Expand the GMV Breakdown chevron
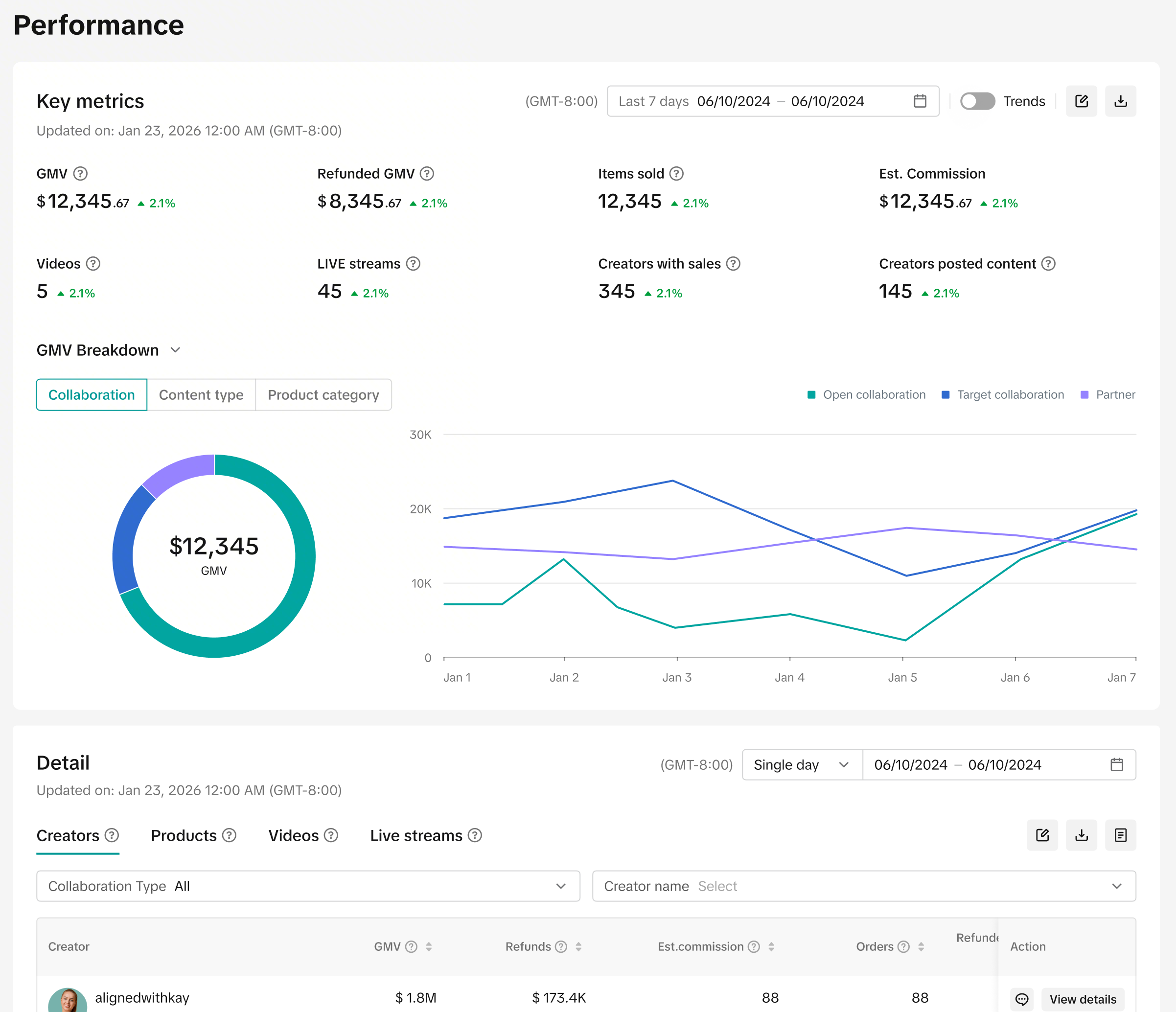The width and height of the screenshot is (1176, 1012). [175, 350]
